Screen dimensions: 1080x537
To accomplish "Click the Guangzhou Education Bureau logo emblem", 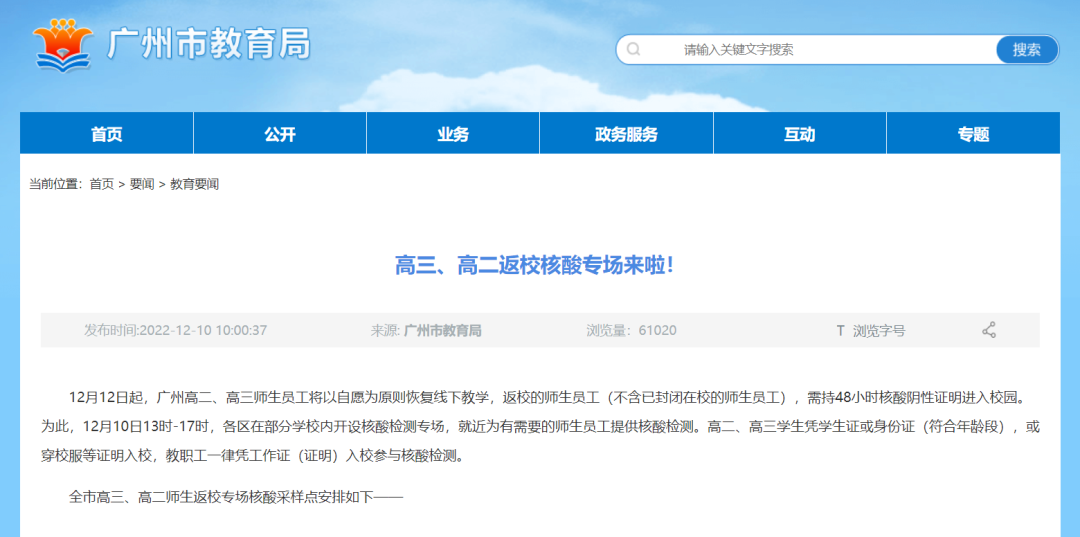I will [63, 45].
